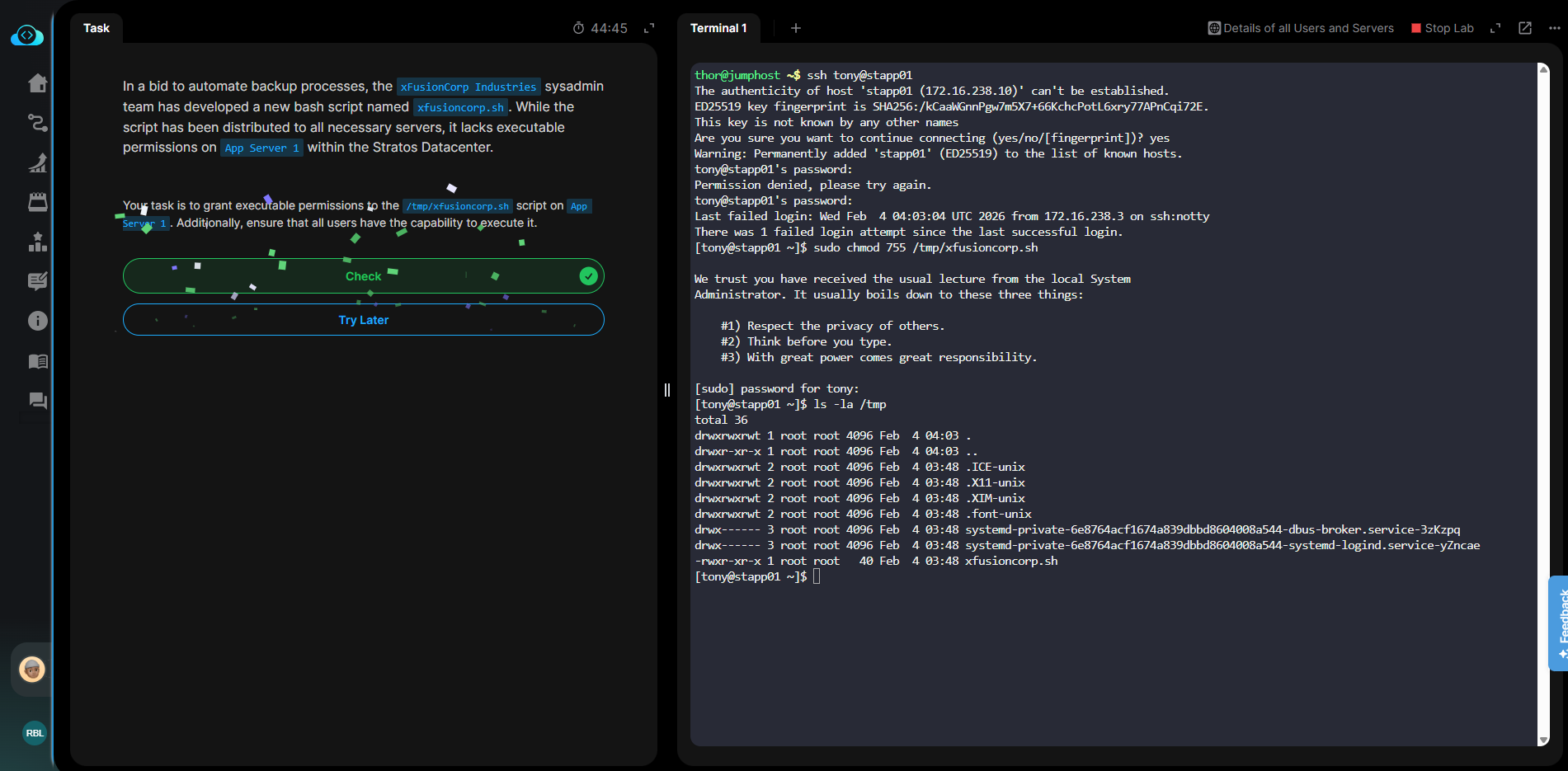
Task: Open the three-dots more options menu
Action: pos(1554,28)
